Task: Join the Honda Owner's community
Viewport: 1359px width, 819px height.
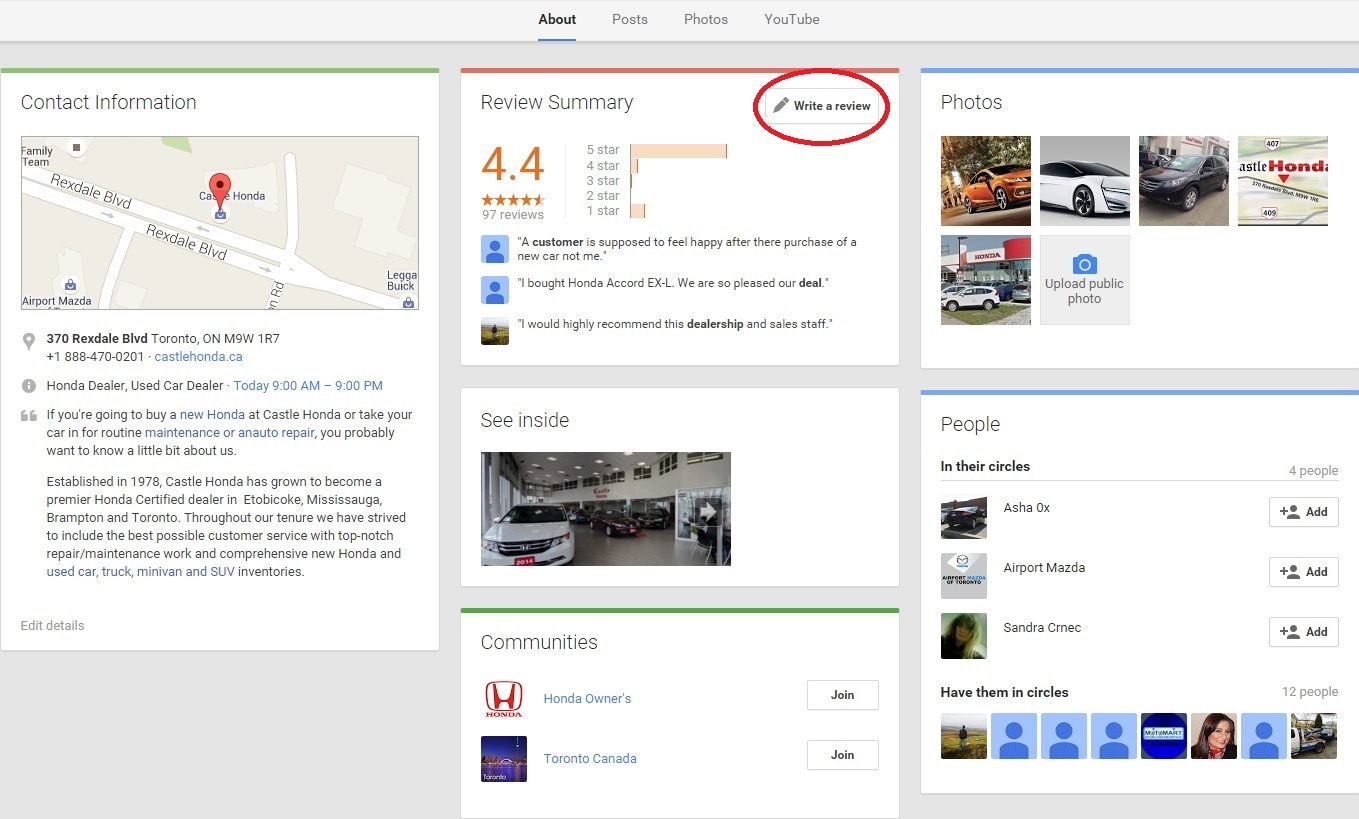Action: tap(843, 695)
